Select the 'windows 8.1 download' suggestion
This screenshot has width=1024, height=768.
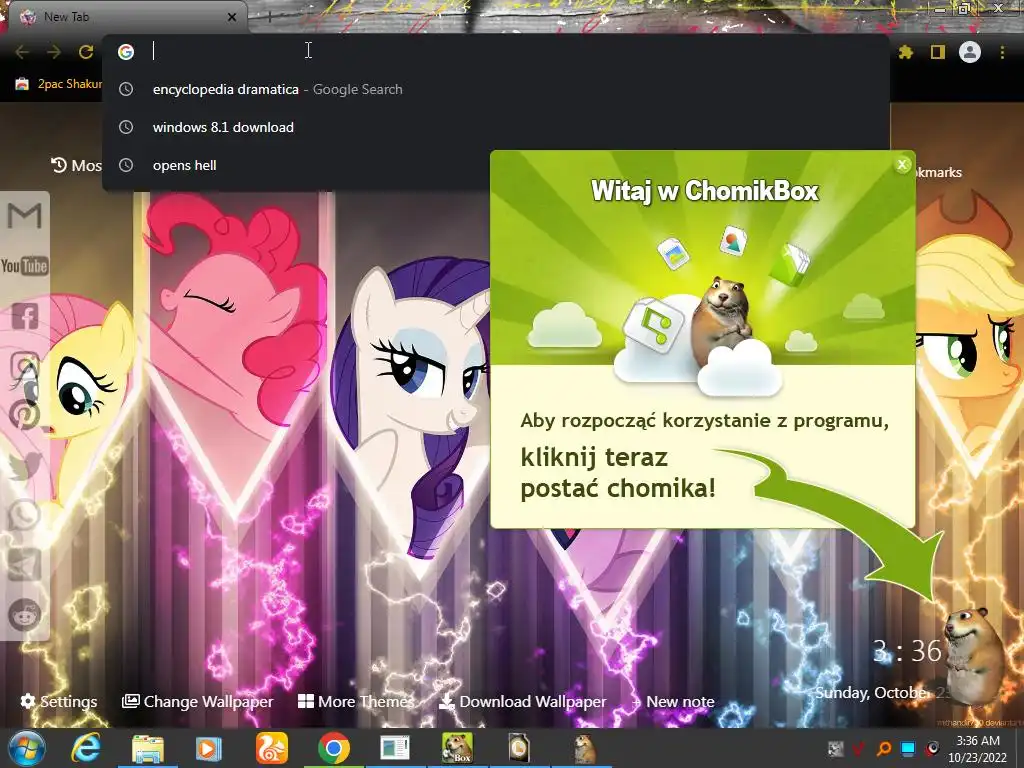pos(496,127)
